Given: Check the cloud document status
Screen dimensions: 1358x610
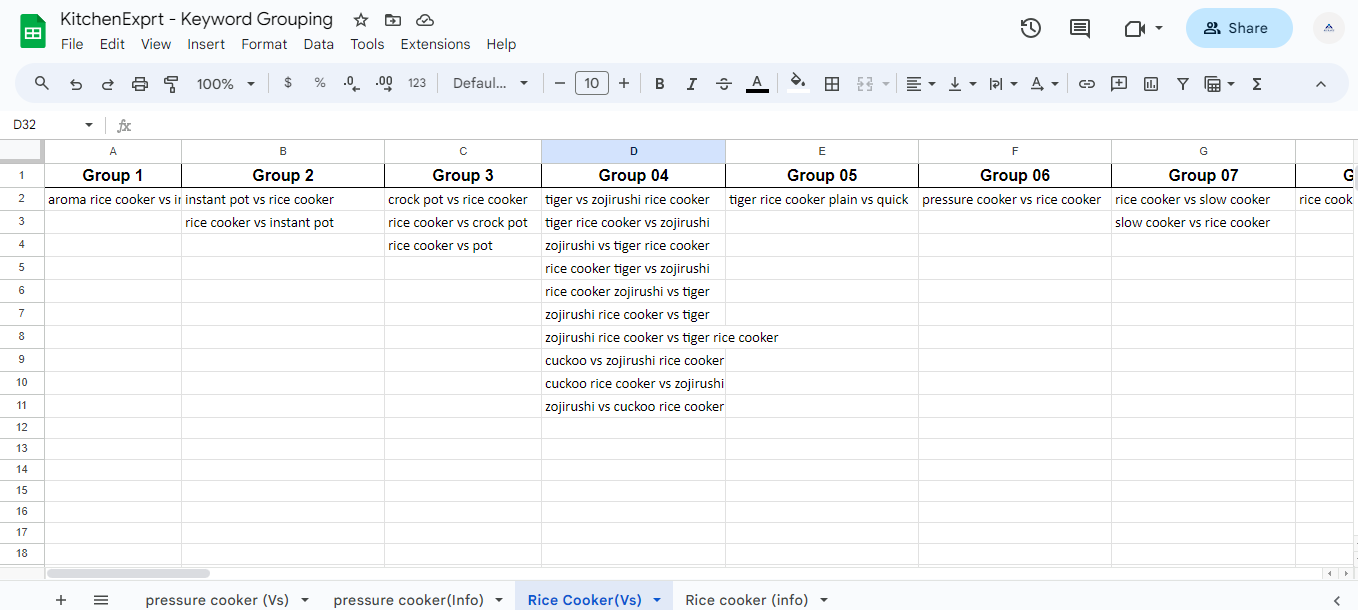Looking at the screenshot, I should (425, 20).
